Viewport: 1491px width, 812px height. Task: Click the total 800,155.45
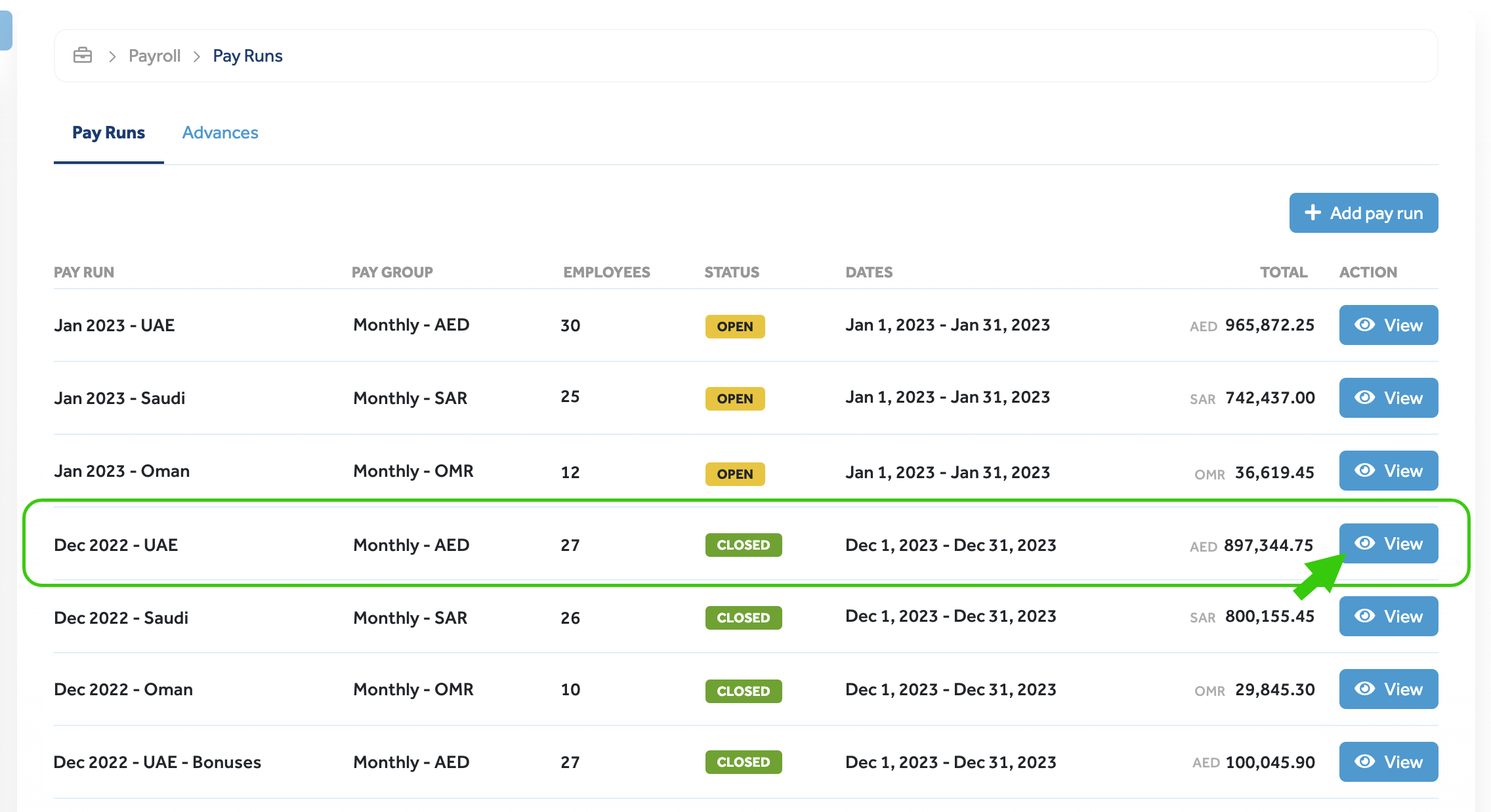1270,617
